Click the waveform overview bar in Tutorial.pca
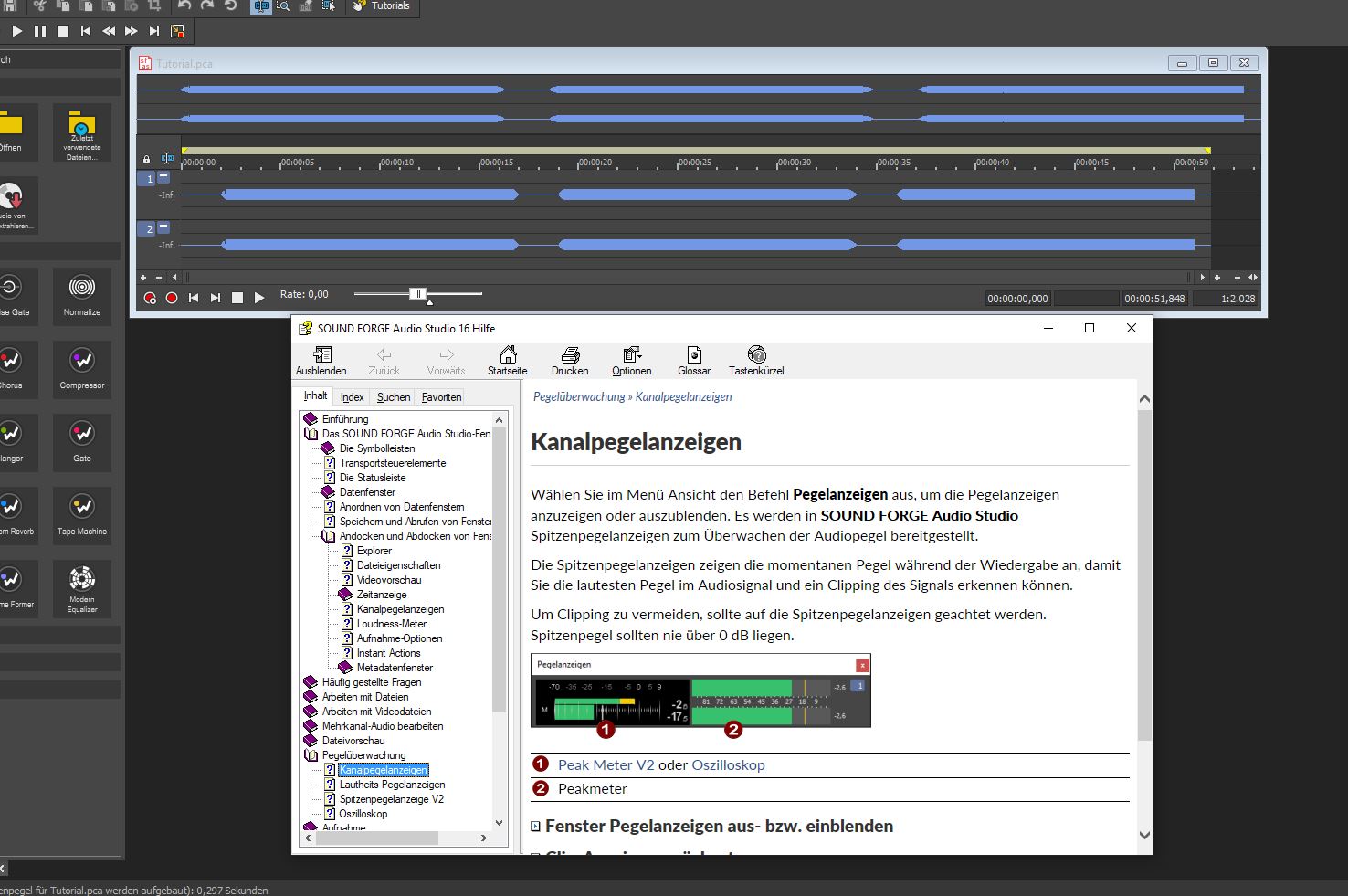The height and width of the screenshot is (896, 1348). coord(699,105)
